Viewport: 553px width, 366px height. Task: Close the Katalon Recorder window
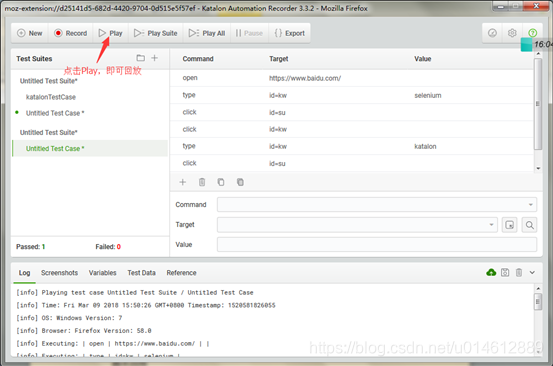(536, 6)
